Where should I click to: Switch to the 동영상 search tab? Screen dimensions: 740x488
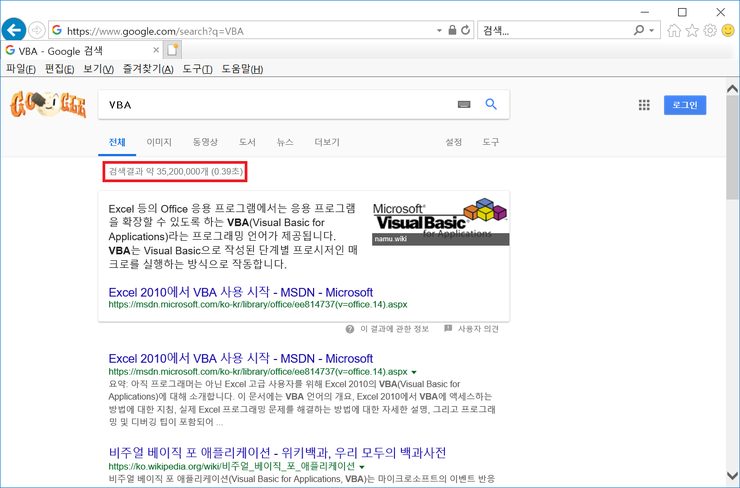click(x=205, y=142)
